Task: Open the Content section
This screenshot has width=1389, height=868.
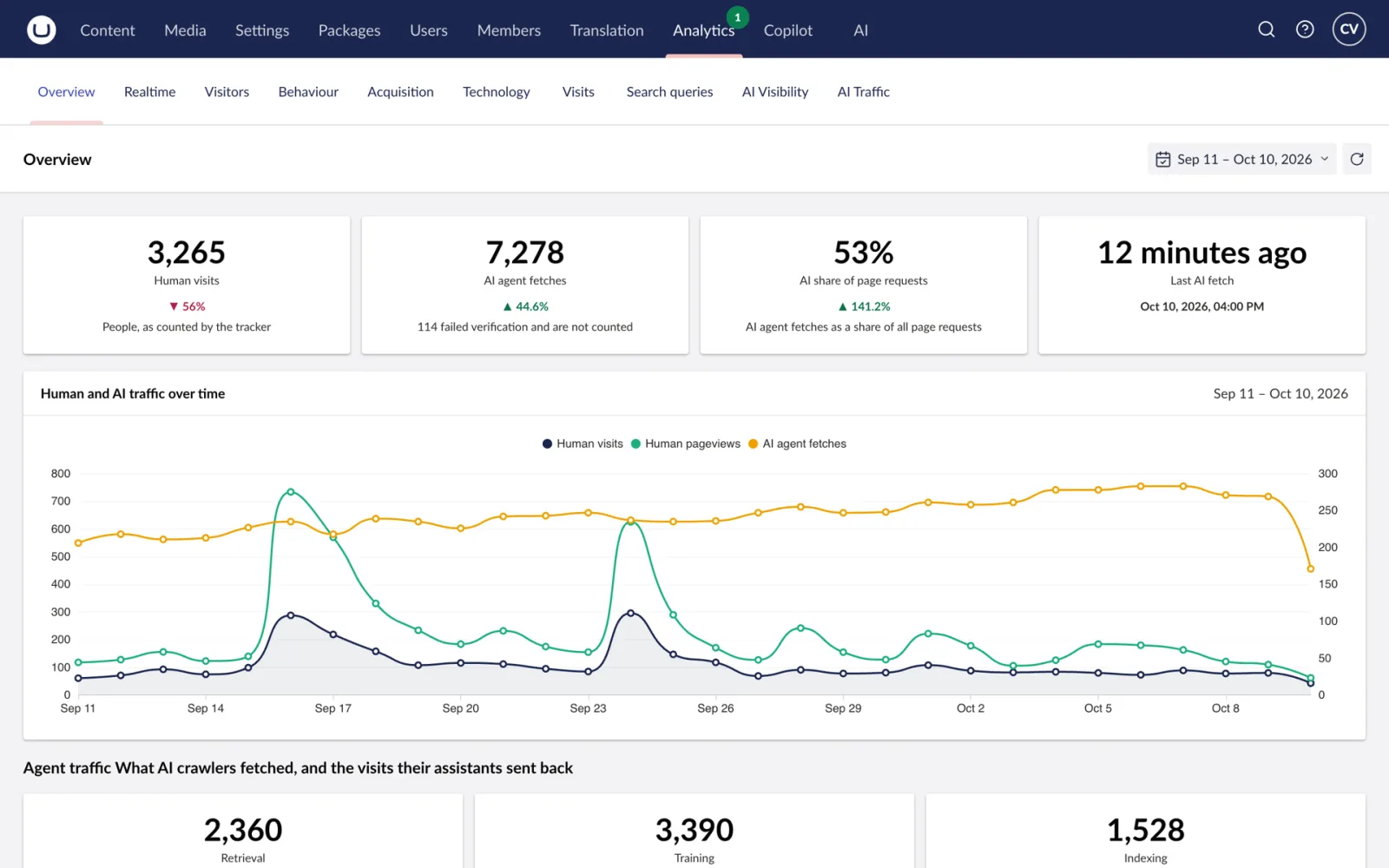Action: pos(108,30)
